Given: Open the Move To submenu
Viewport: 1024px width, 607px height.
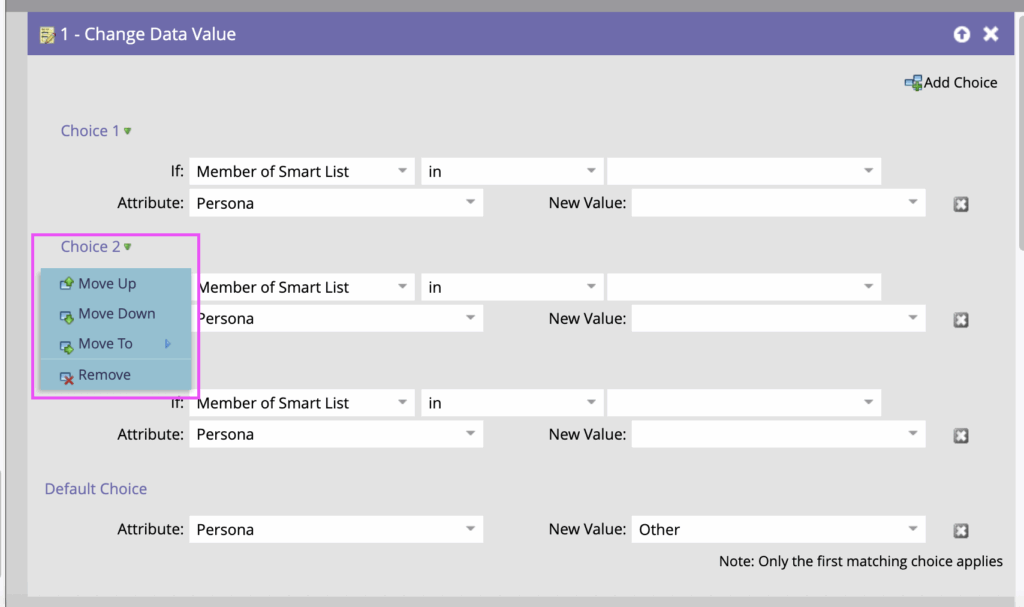Looking at the screenshot, I should tap(105, 344).
